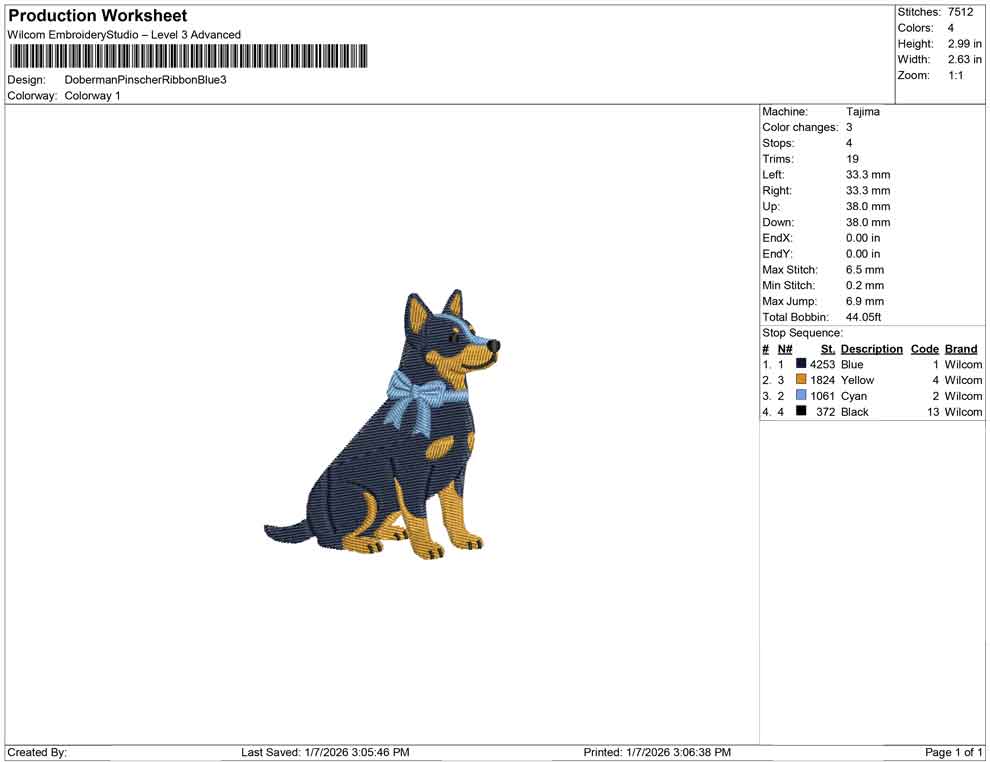Screen dimensions: 990x762
Task: Click the design barcode
Action: coord(190,55)
